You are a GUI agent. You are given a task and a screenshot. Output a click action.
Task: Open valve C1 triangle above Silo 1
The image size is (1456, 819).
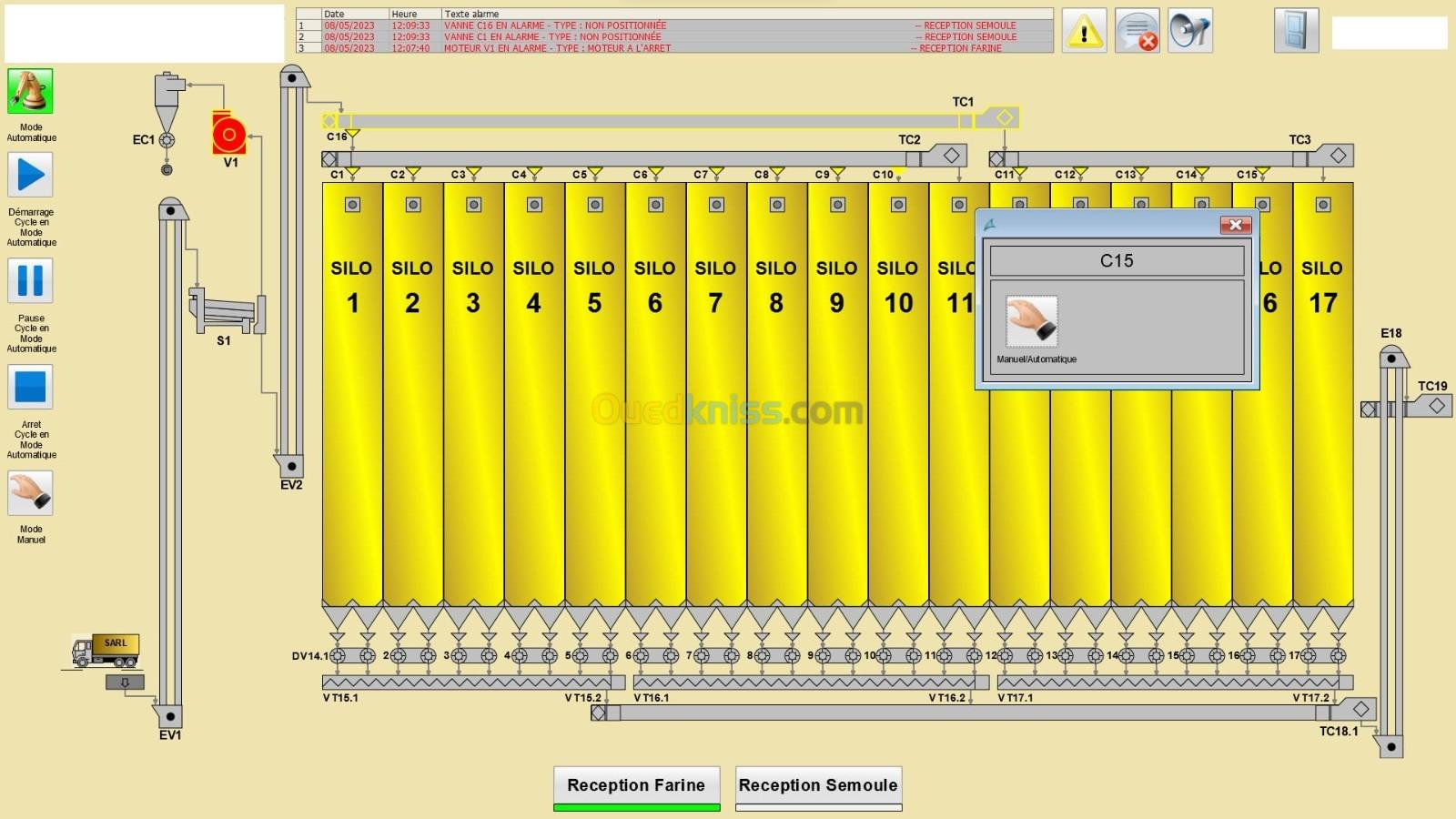[x=353, y=172]
